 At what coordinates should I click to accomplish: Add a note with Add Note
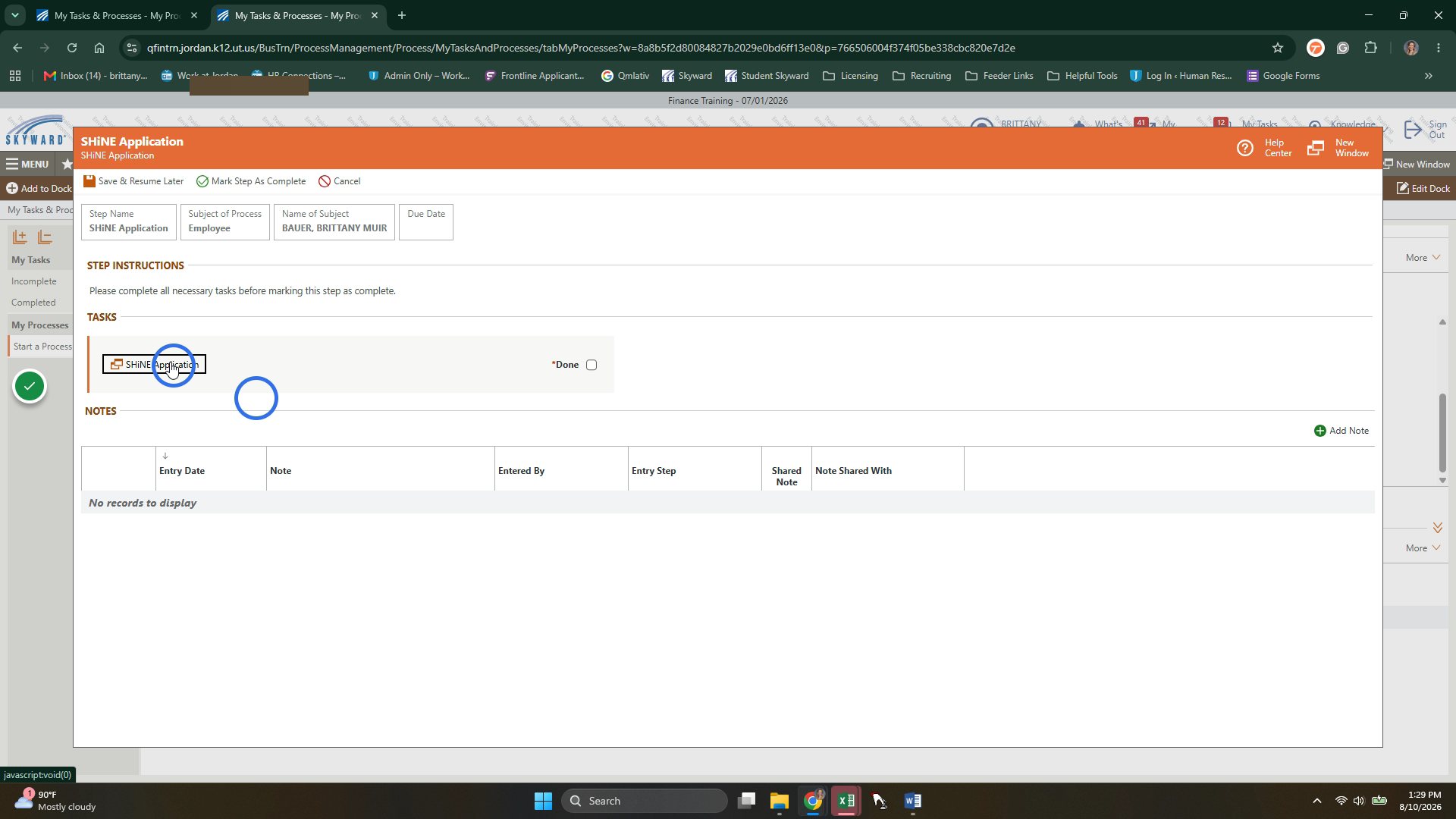tap(1341, 431)
